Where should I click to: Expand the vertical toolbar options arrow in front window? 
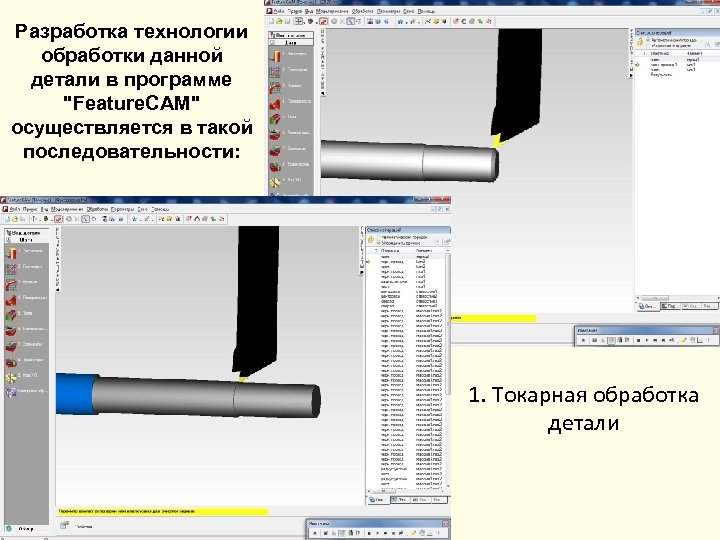pyautogui.click(x=57, y=290)
